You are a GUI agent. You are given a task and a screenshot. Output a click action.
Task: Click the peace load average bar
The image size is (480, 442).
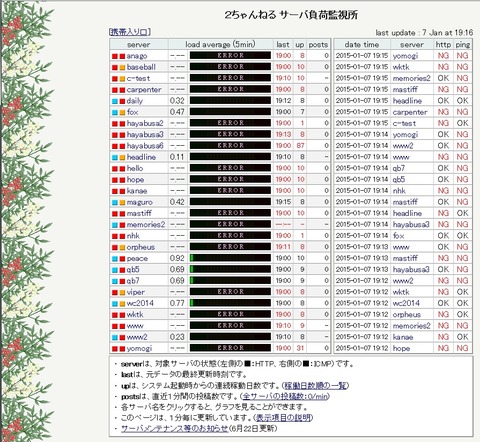coord(230,258)
